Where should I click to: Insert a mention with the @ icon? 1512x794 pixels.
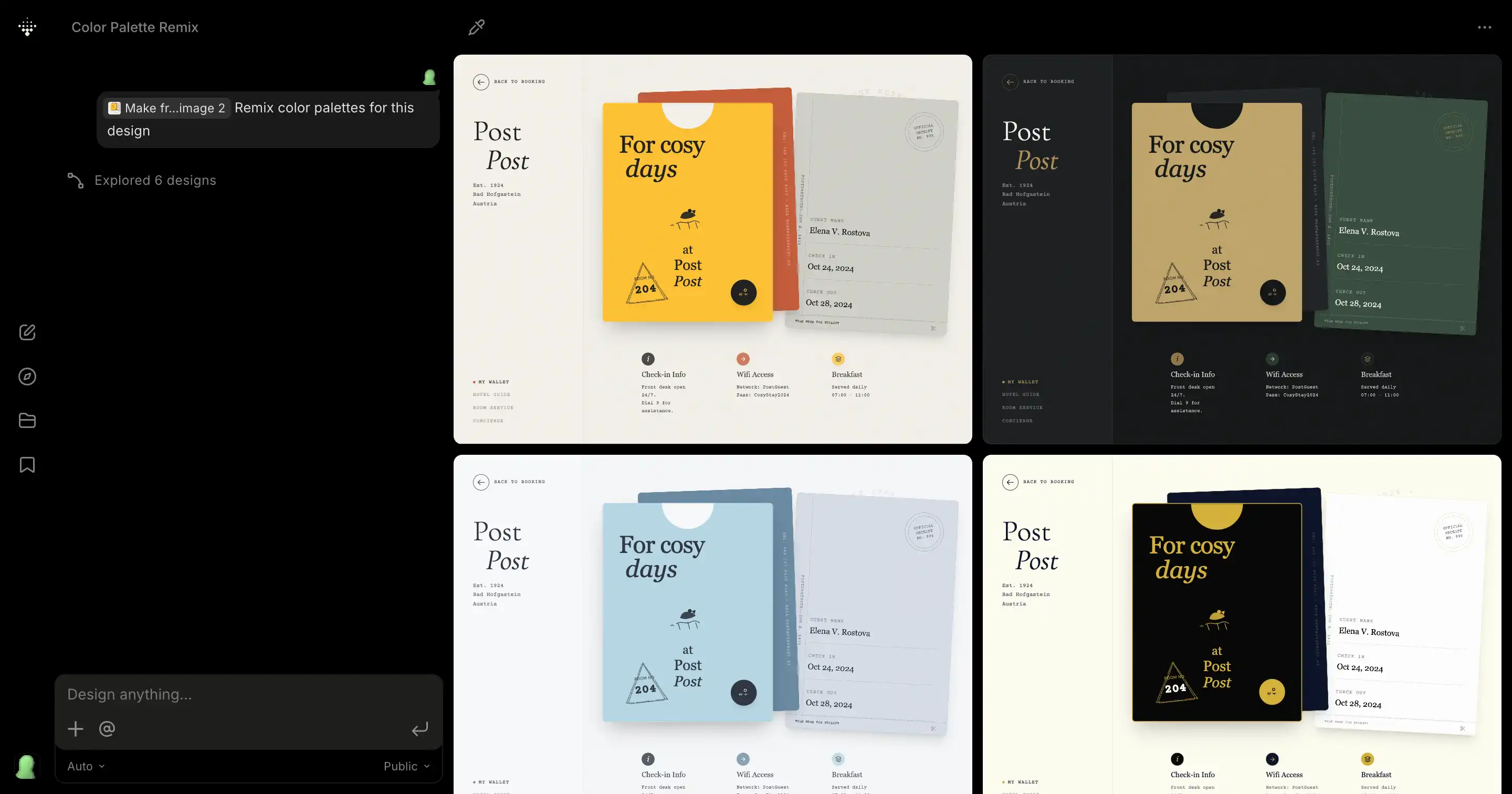(107, 729)
